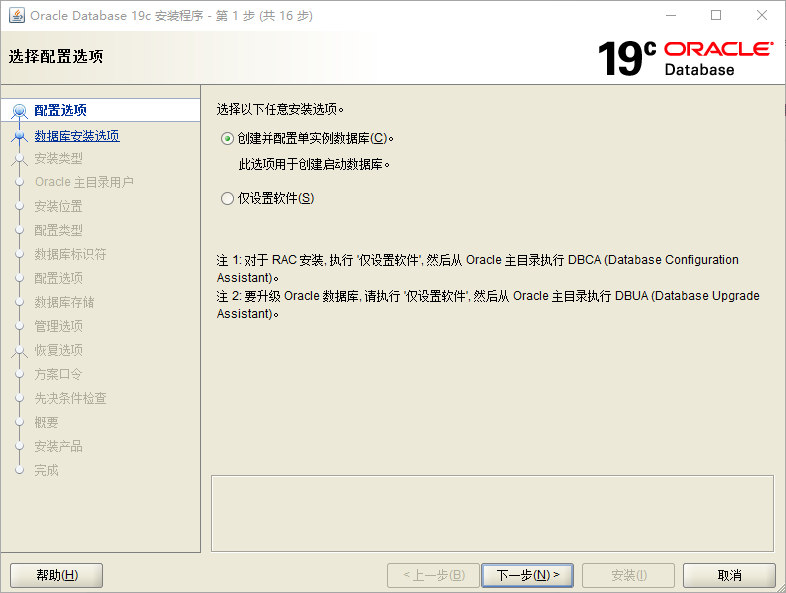Open the 数据库安装选项 step link

[x=77, y=136]
